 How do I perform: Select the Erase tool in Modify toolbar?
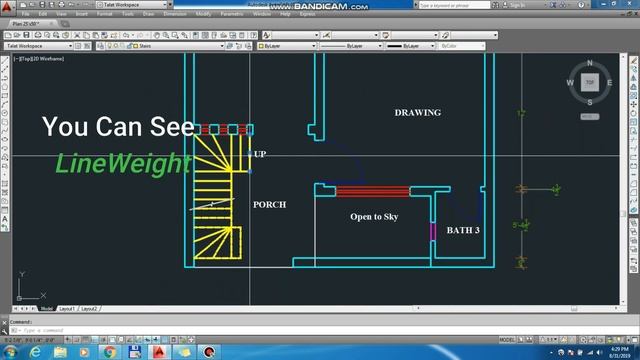click(633, 61)
